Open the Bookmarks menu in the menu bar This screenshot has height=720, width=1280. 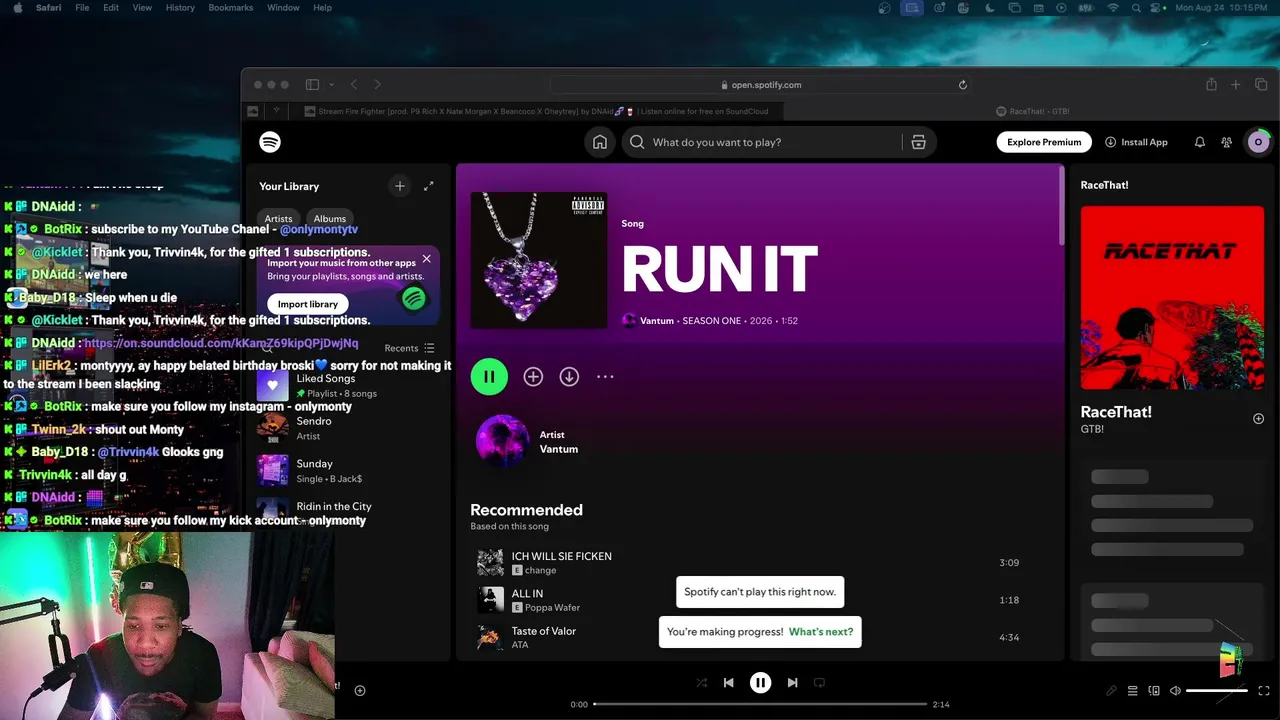coord(231,8)
